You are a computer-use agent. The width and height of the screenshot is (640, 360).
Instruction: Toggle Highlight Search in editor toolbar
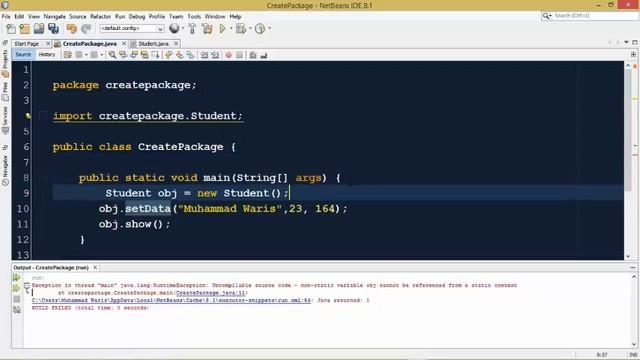click(144, 55)
